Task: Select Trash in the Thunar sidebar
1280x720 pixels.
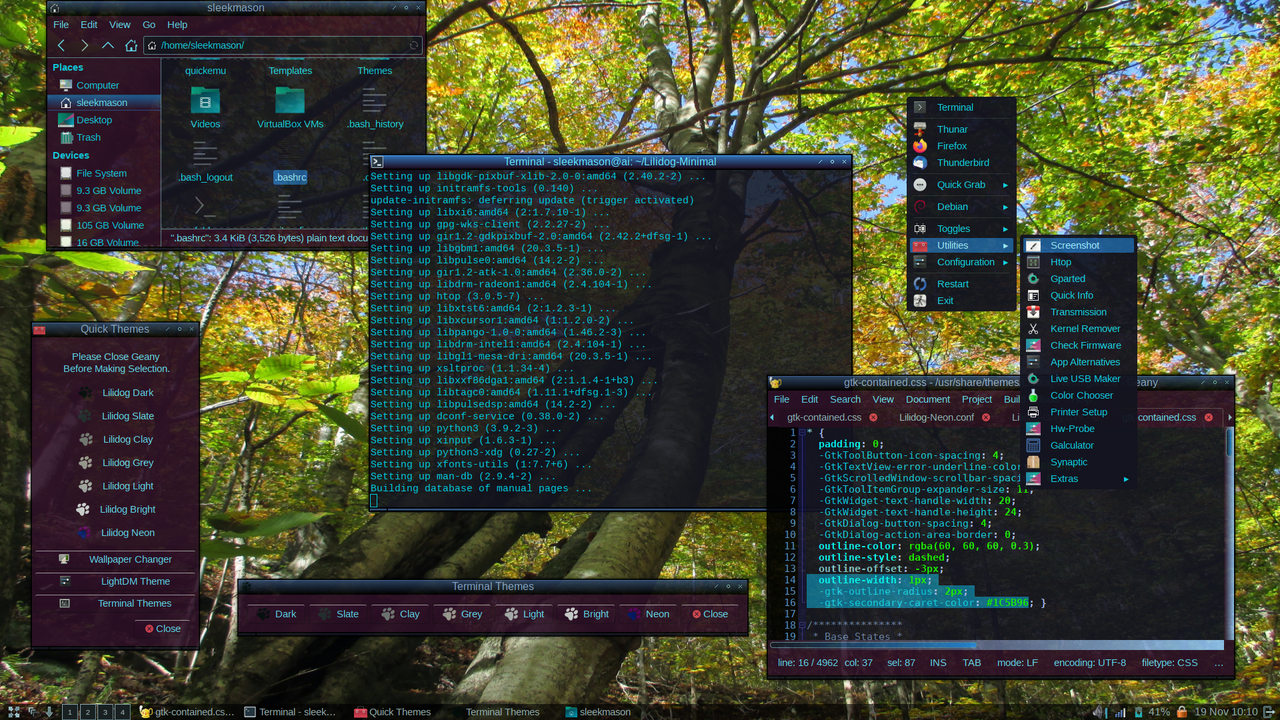Action: click(x=104, y=138)
